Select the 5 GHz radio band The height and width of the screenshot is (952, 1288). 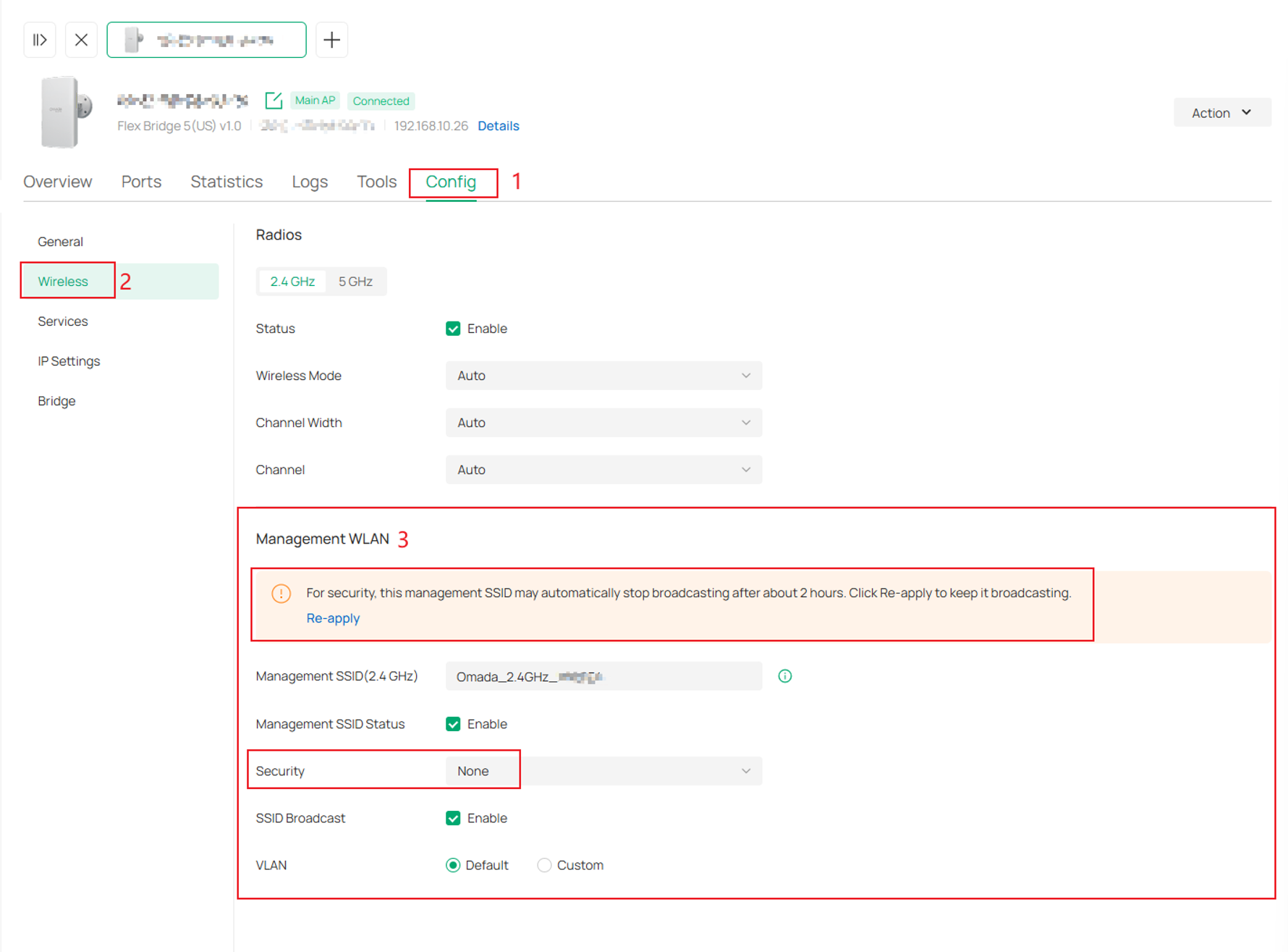point(355,282)
